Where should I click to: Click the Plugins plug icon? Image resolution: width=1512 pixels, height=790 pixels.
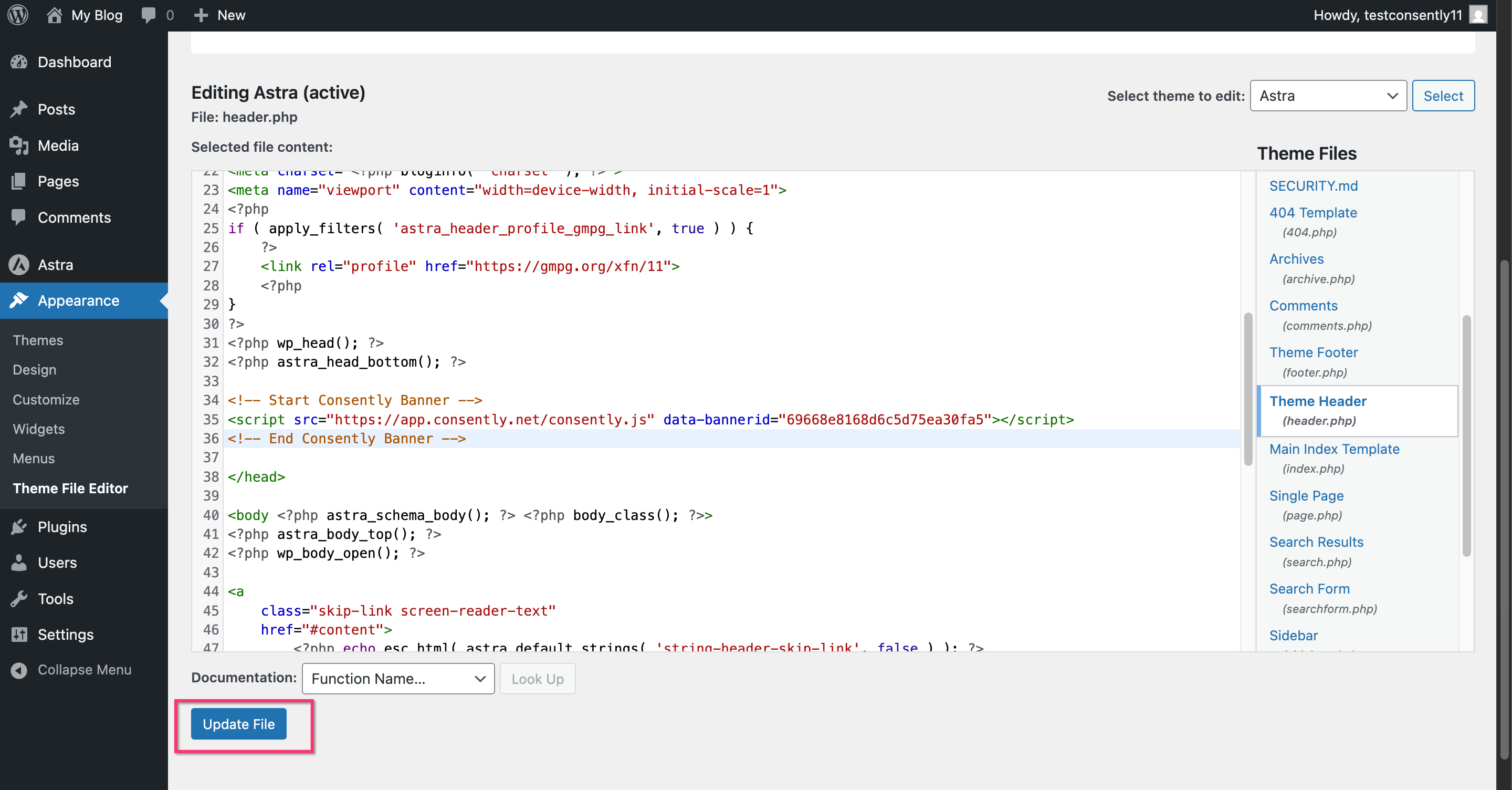point(19,526)
